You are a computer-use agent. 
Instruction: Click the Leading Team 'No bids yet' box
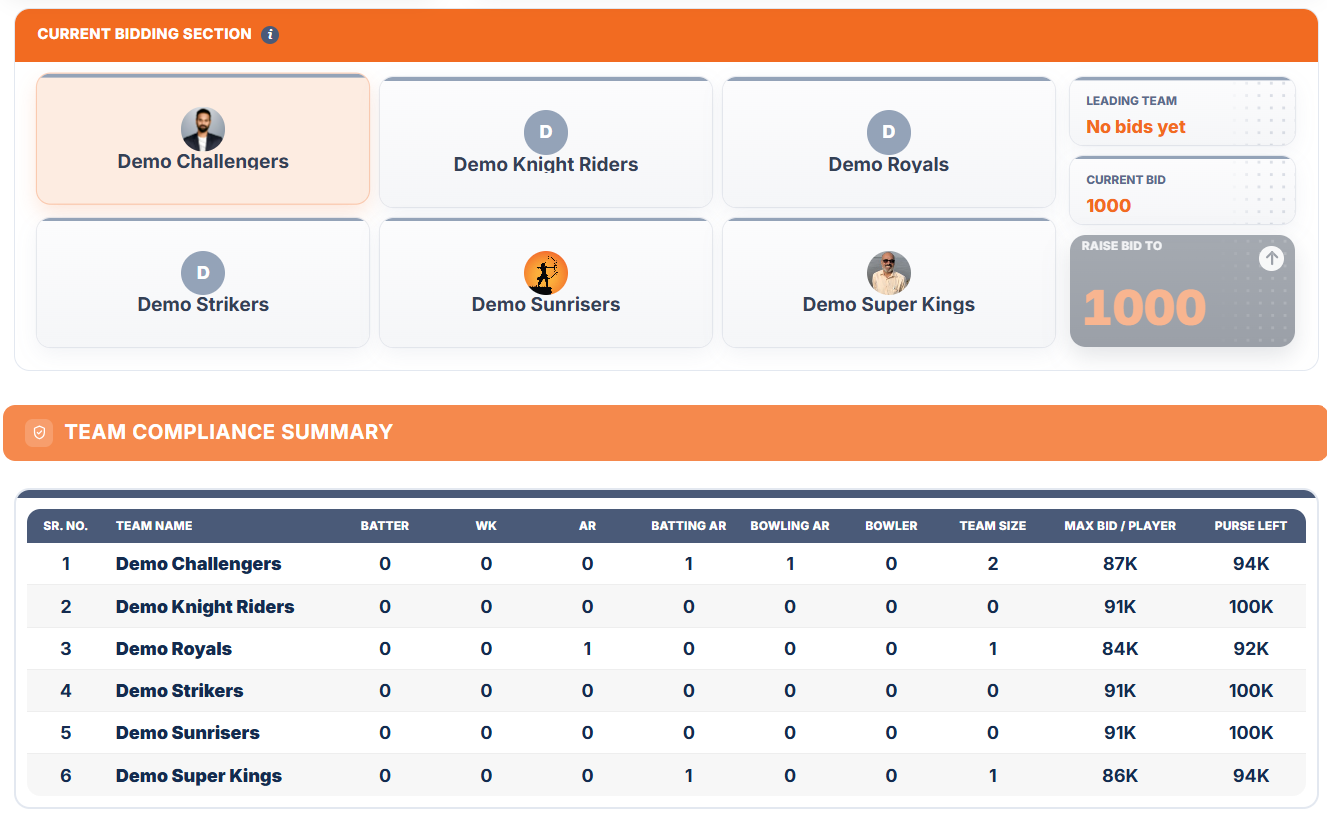pos(1182,112)
